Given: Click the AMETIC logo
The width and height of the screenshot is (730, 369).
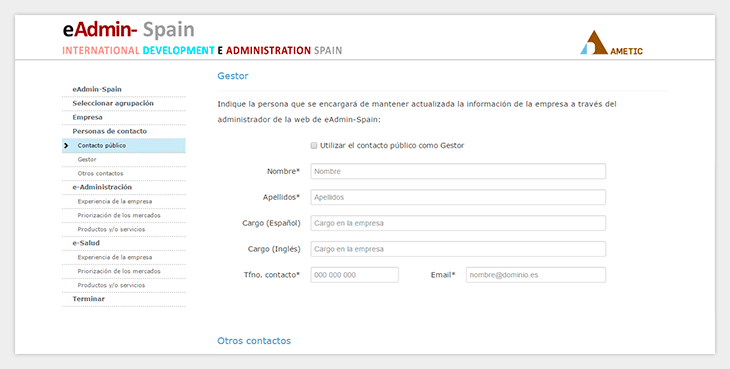Looking at the screenshot, I should pyautogui.click(x=611, y=43).
